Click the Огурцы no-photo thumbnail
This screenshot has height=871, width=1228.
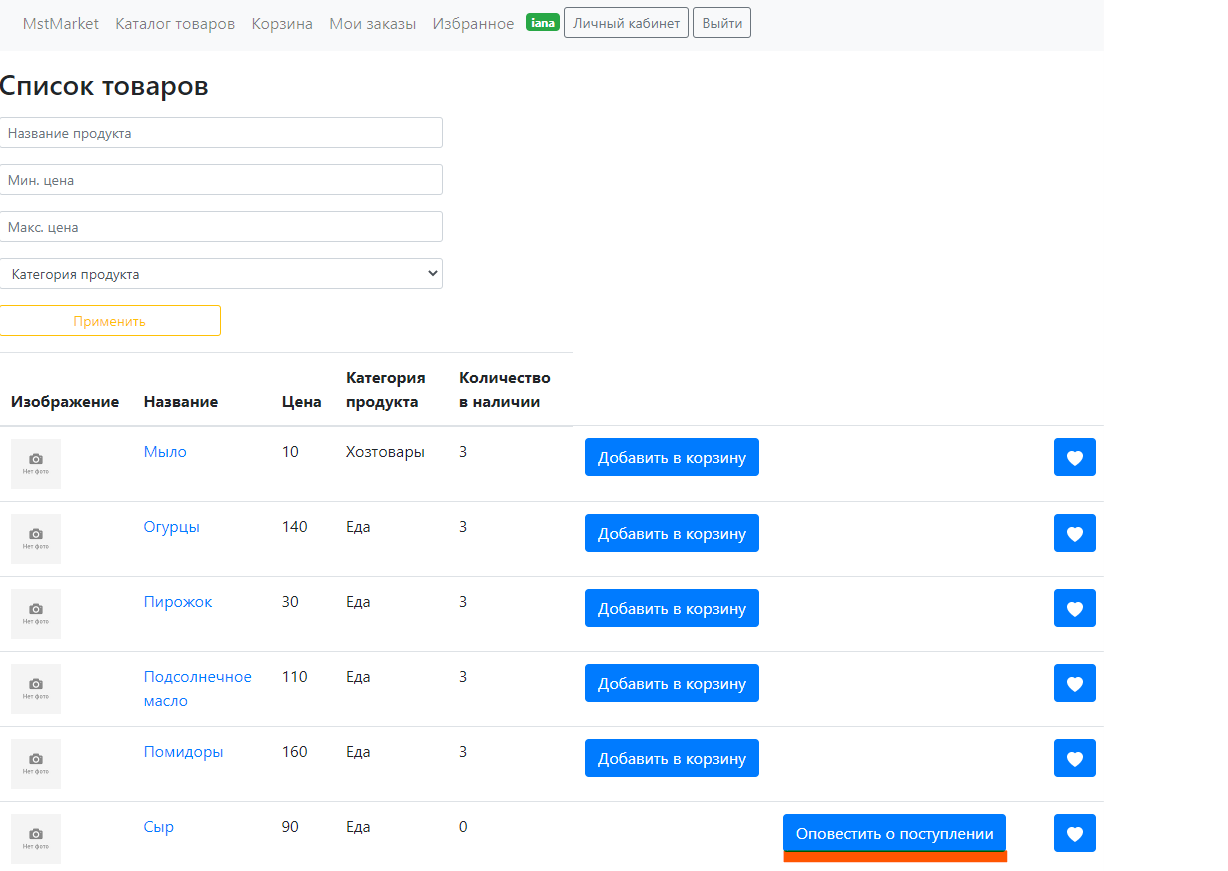click(x=36, y=539)
